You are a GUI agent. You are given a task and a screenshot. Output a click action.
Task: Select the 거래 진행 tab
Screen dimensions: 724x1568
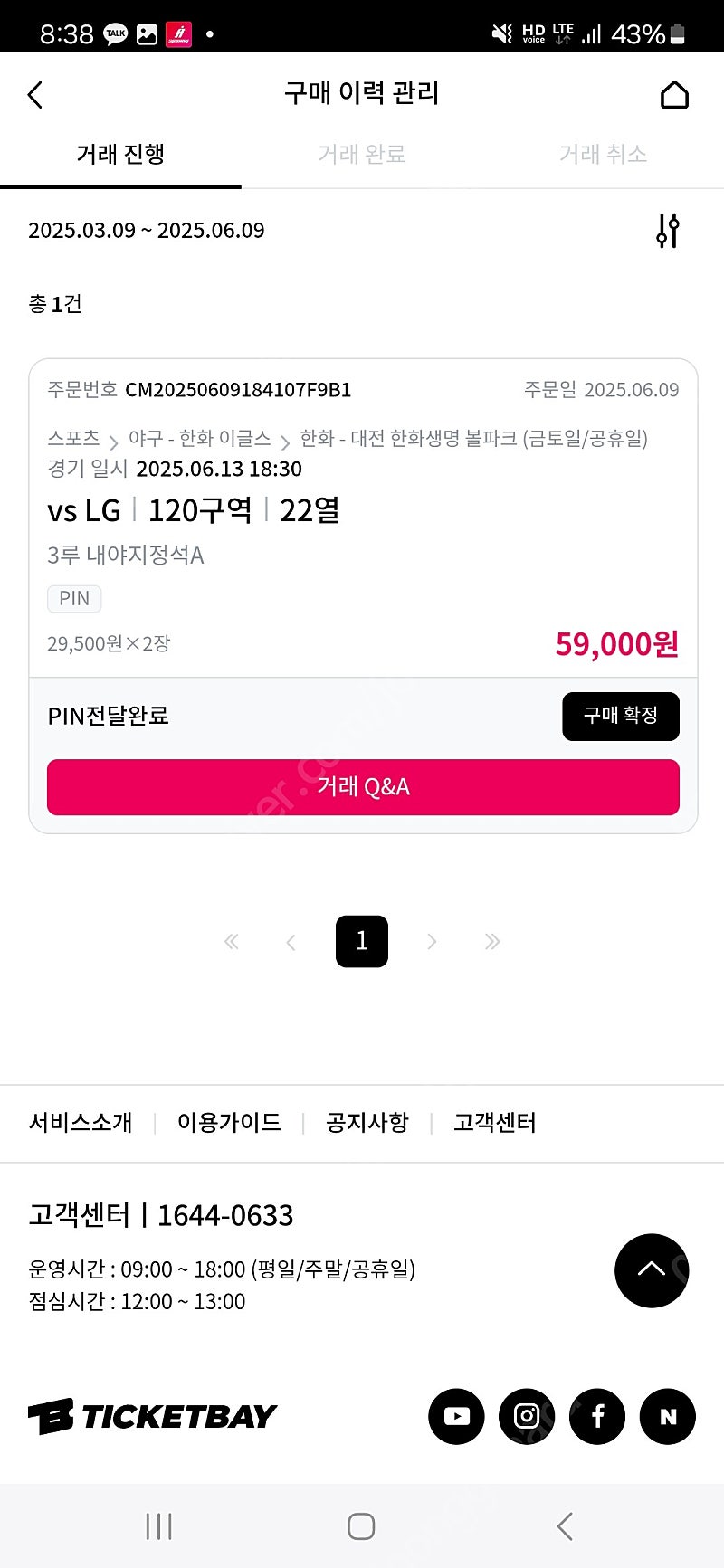[x=120, y=155]
